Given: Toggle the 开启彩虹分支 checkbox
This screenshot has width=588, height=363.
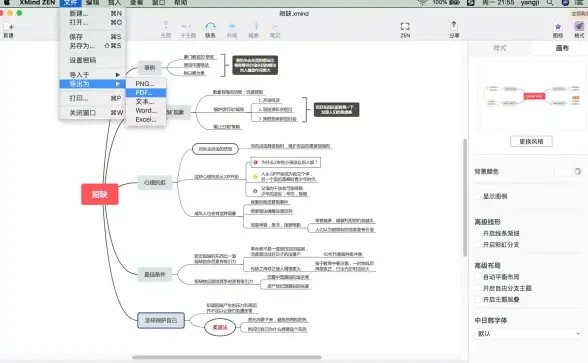Looking at the screenshot, I should (478, 244).
